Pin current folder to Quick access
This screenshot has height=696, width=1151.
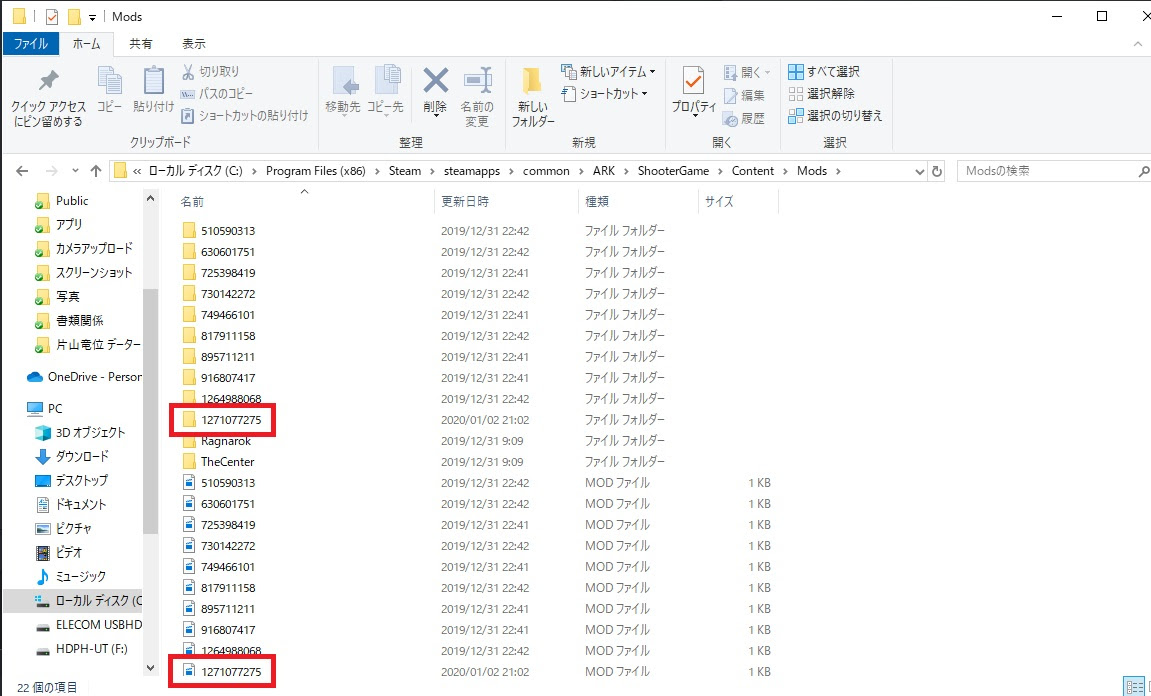tap(46, 95)
